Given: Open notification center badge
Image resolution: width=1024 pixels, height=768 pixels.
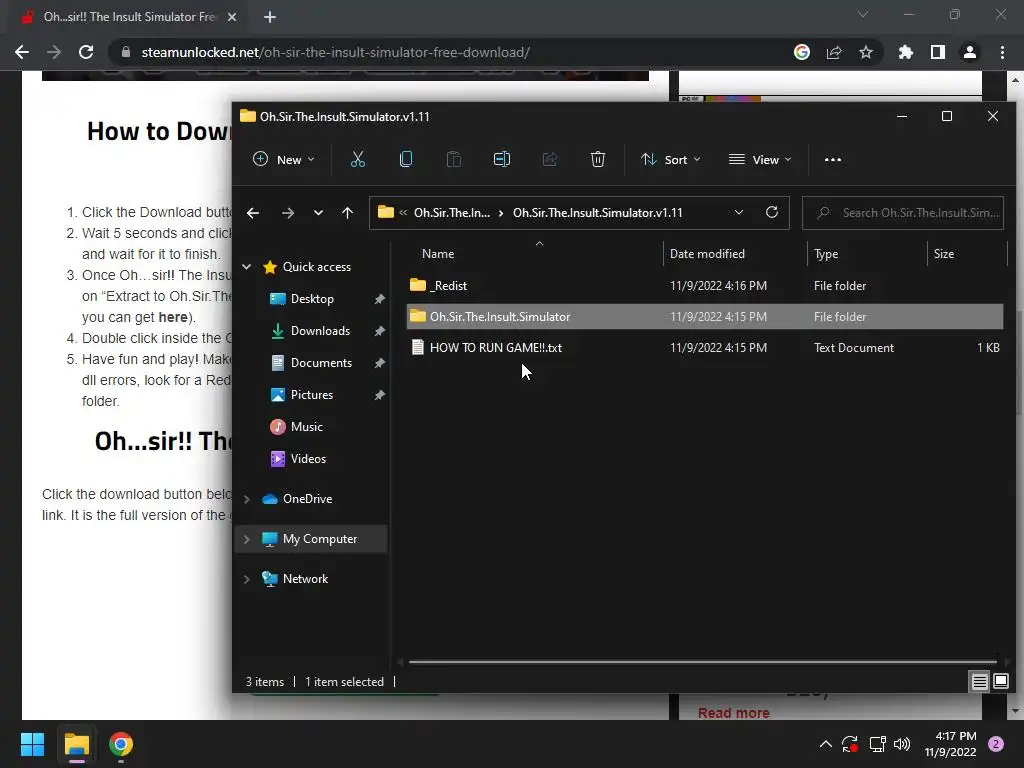Looking at the screenshot, I should [996, 744].
